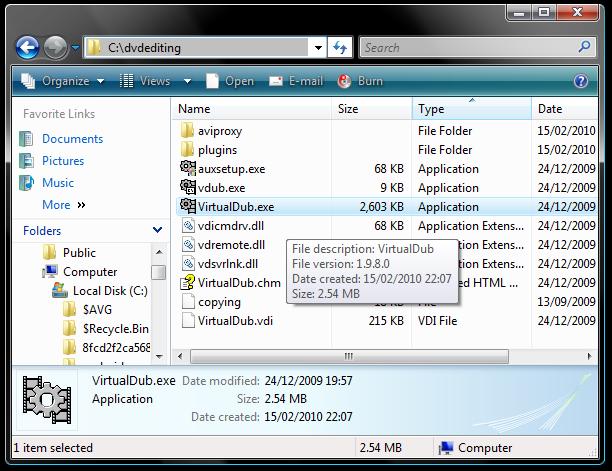This screenshot has height=471, width=612.
Task: Sort by the Name column header
Action: point(252,108)
